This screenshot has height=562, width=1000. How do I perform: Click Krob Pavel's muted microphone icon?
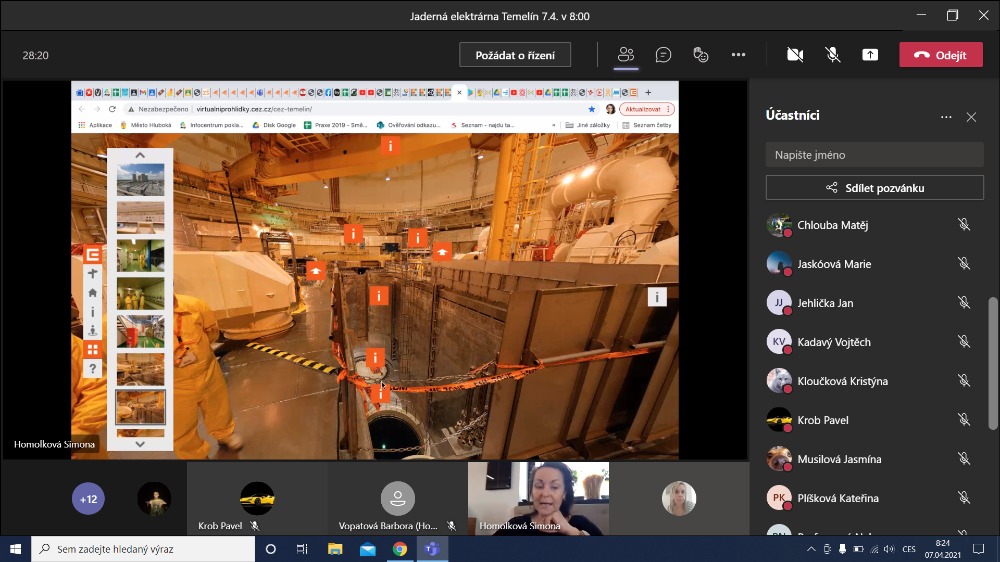pyautogui.click(x=964, y=420)
